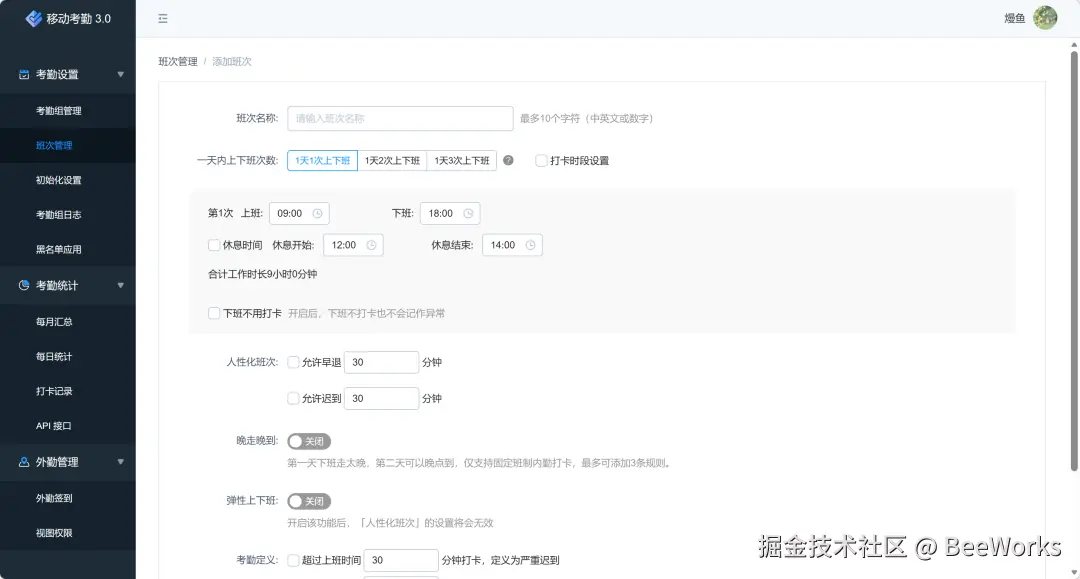Image resolution: width=1080 pixels, height=579 pixels.
Task: Collapse the 考勤统计 menu arrow
Action: pyautogui.click(x=121, y=285)
